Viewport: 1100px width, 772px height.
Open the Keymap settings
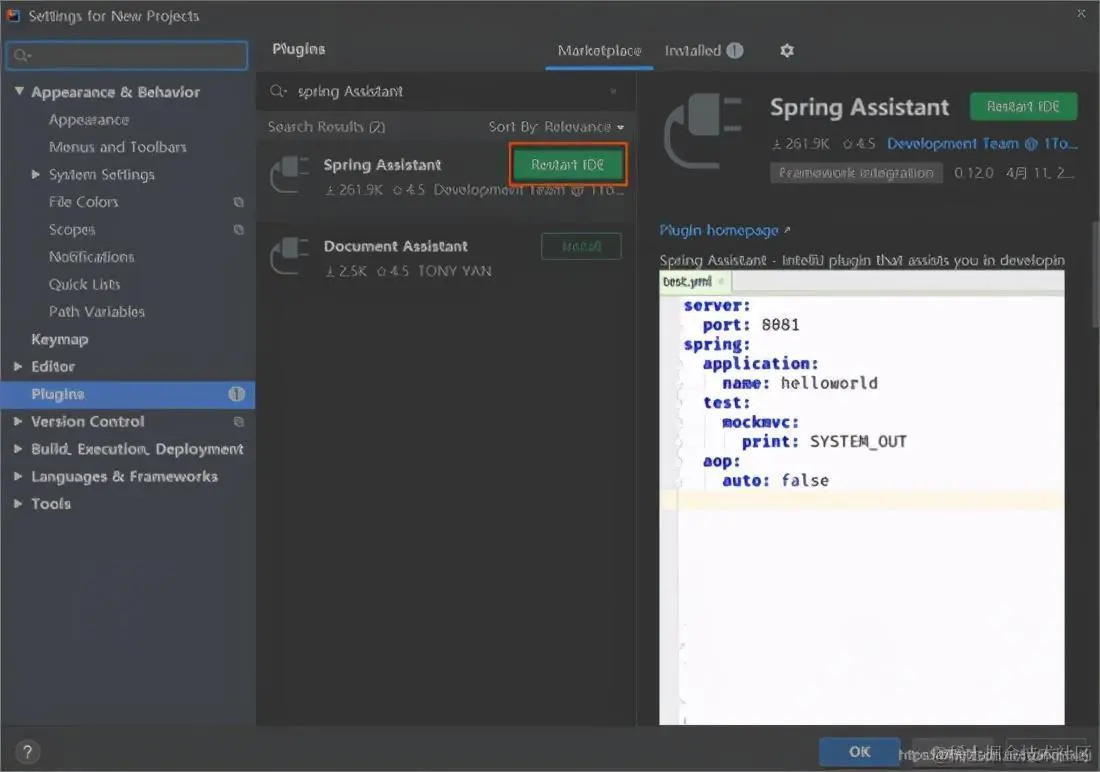(60, 340)
